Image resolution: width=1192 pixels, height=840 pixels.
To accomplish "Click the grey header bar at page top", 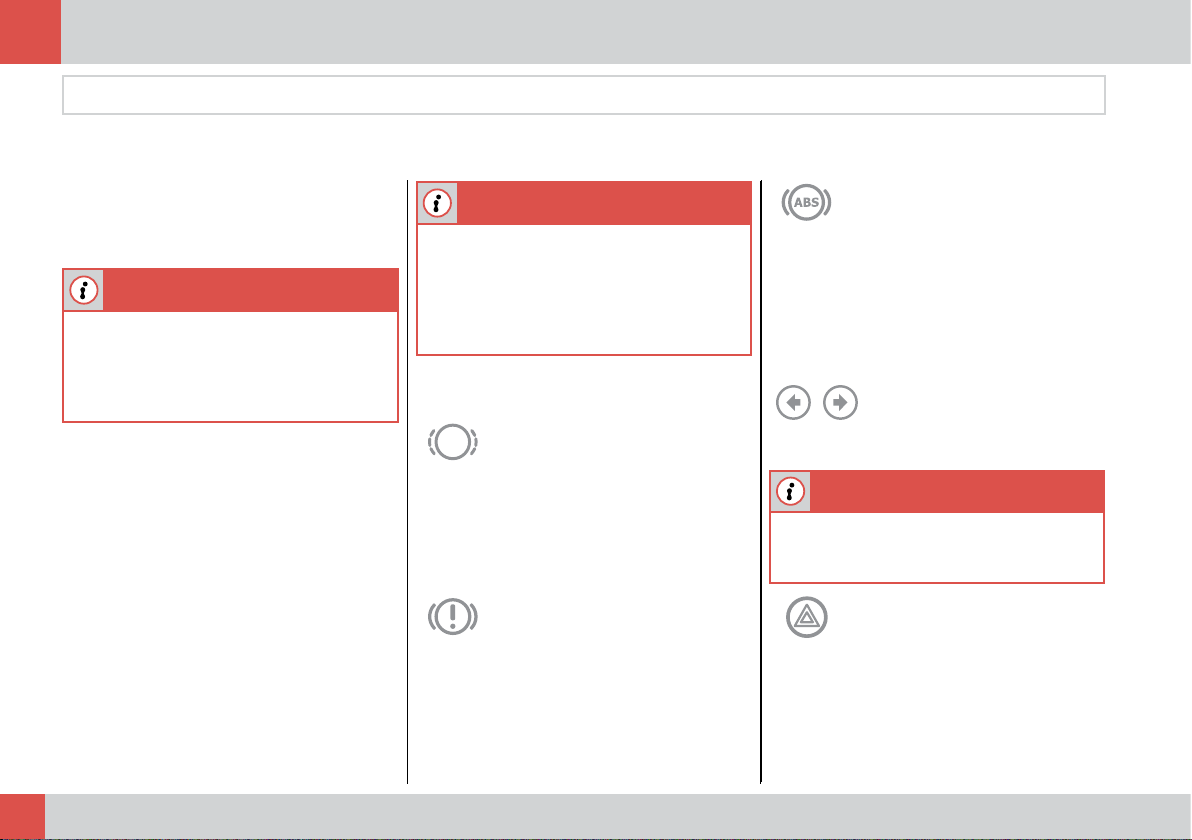I will [626, 32].
